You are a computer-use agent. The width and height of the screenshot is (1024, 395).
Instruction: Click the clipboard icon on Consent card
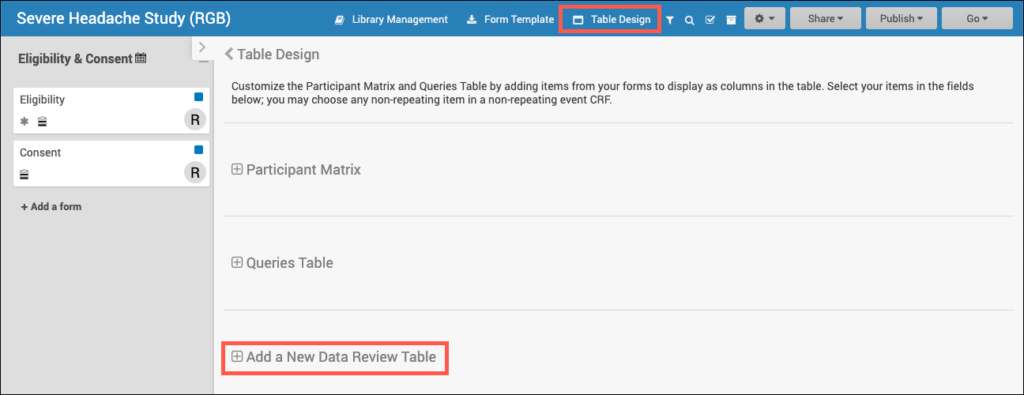(x=25, y=174)
